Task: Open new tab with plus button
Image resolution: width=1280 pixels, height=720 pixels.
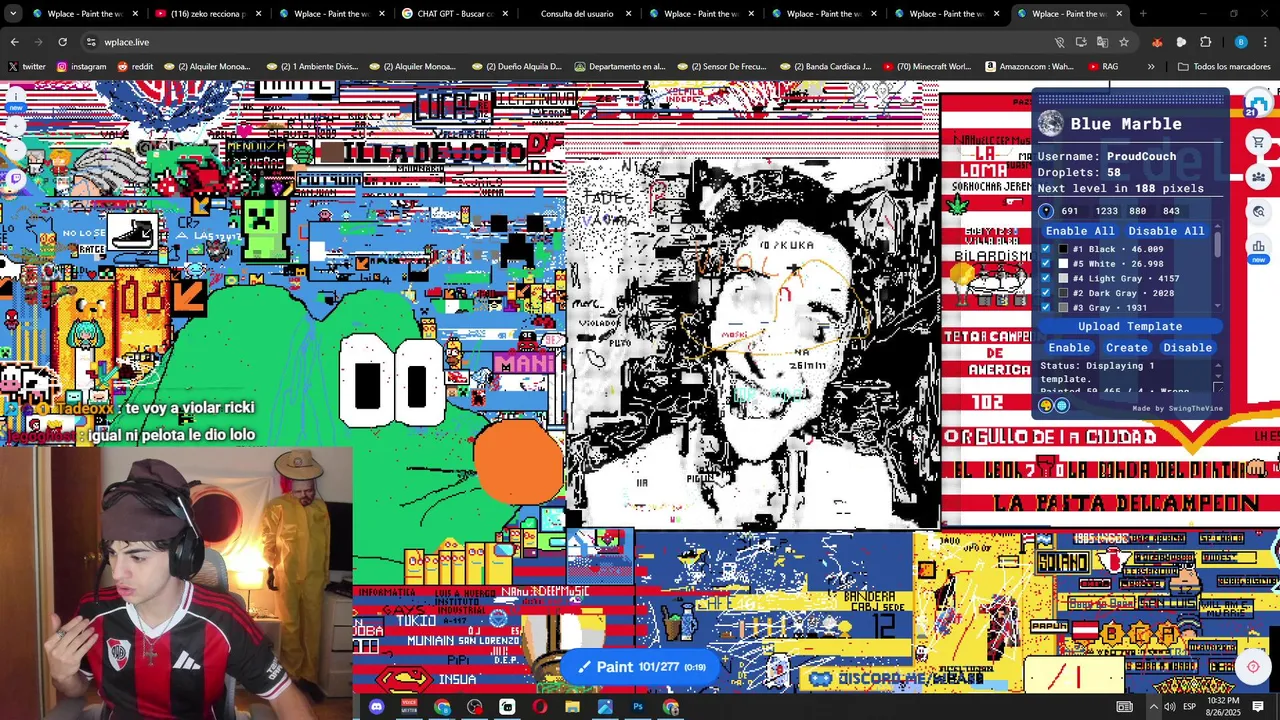Action: tap(1143, 14)
